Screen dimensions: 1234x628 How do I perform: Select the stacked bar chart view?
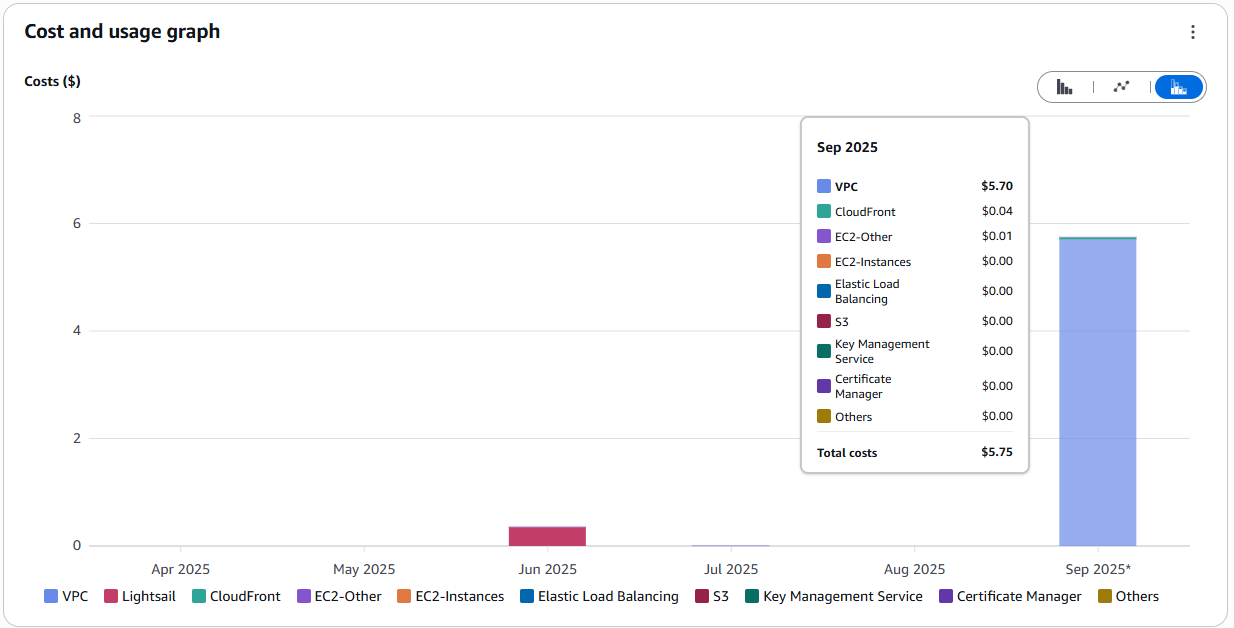click(1179, 87)
